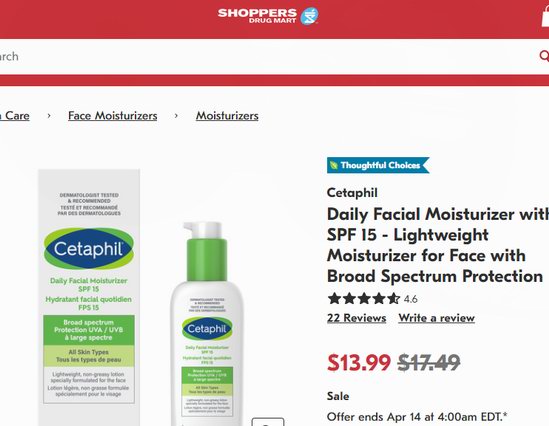Open the Face Moisturizers breadcrumb
This screenshot has height=426, width=549.
point(112,116)
